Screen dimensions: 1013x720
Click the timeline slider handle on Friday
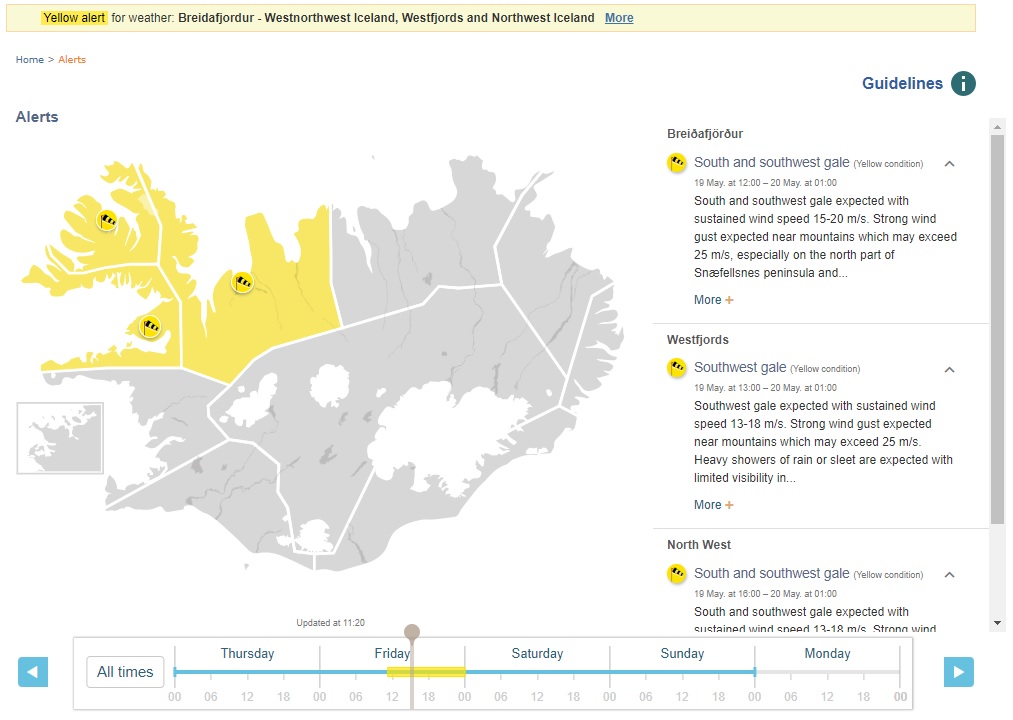[411, 632]
